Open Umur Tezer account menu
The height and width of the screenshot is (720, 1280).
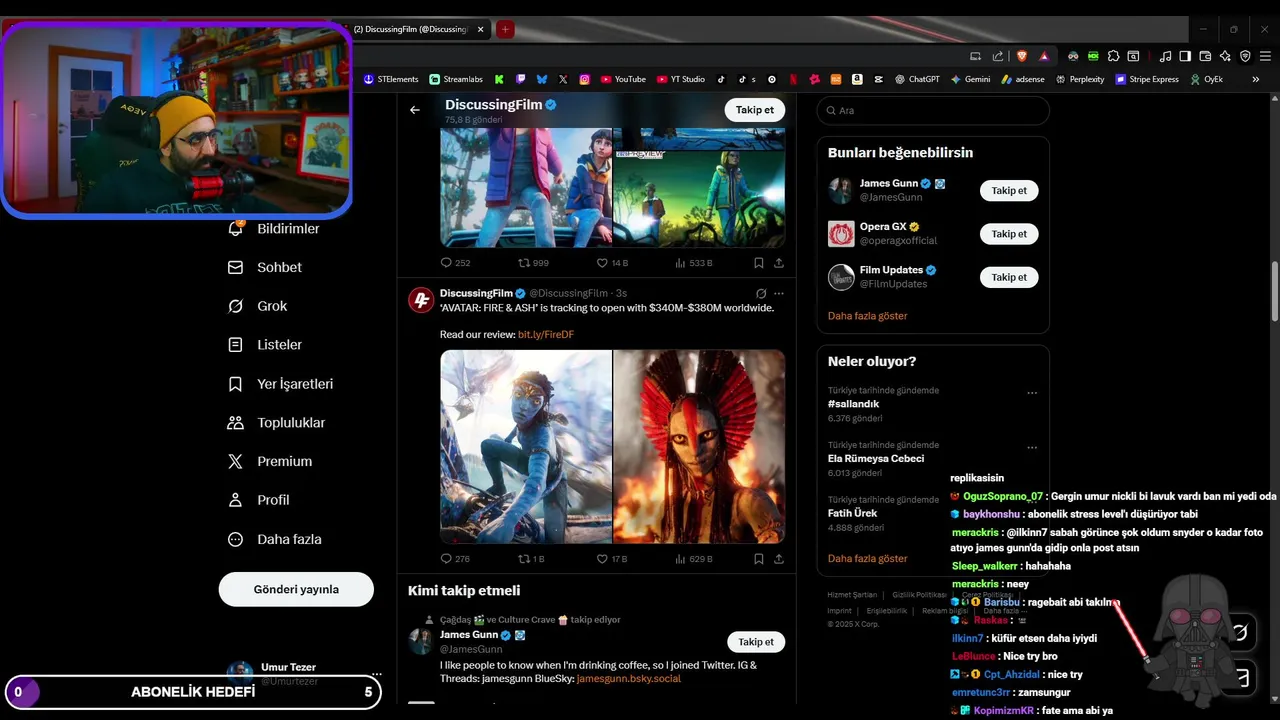pos(304,674)
